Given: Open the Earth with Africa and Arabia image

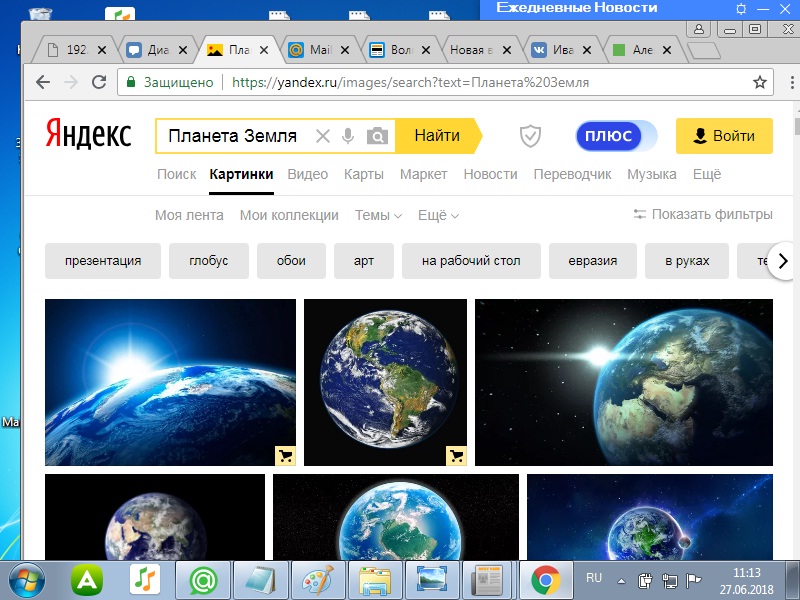Looking at the screenshot, I should tap(624, 382).
